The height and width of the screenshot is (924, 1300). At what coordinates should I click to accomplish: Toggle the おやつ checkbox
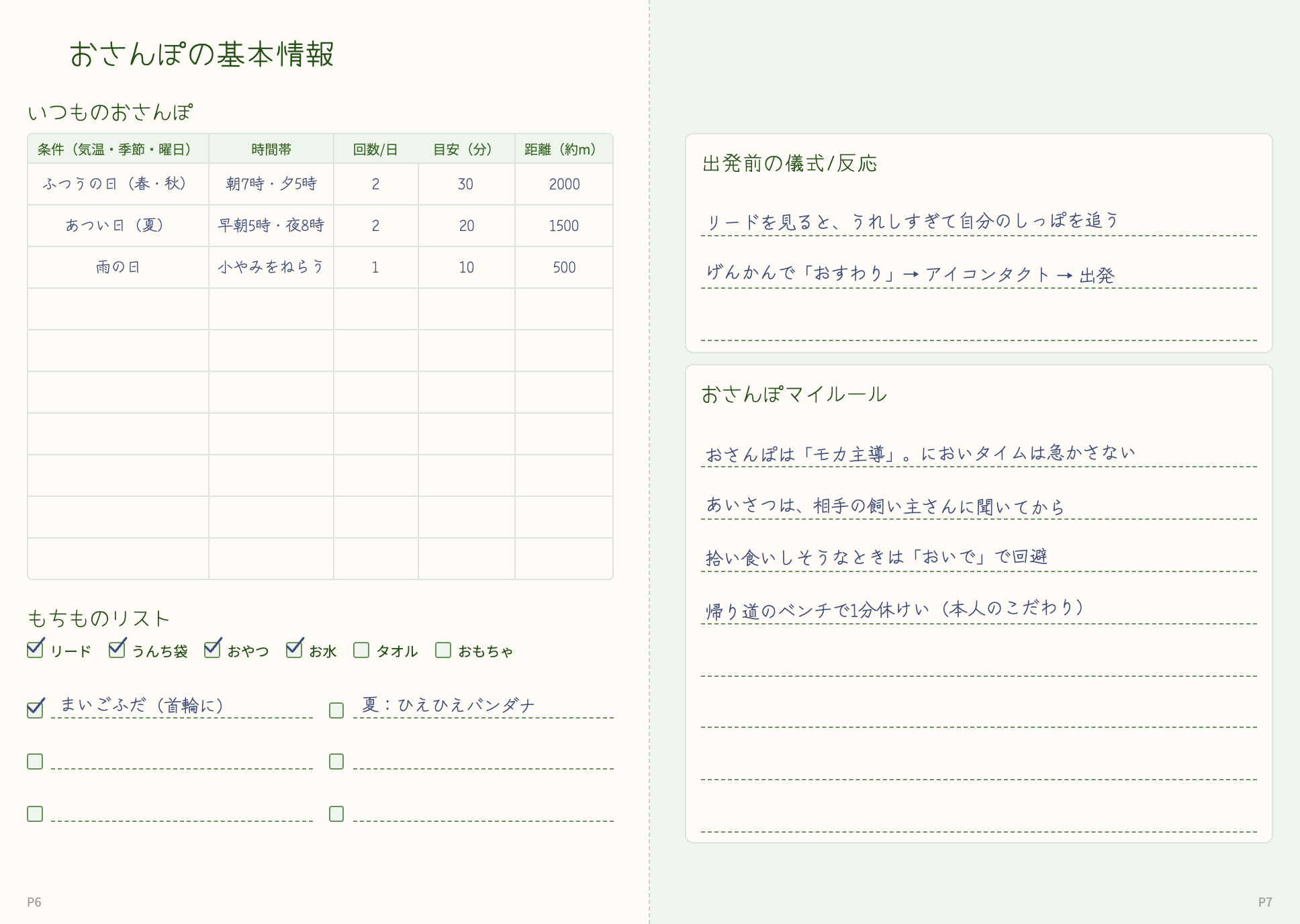(212, 650)
